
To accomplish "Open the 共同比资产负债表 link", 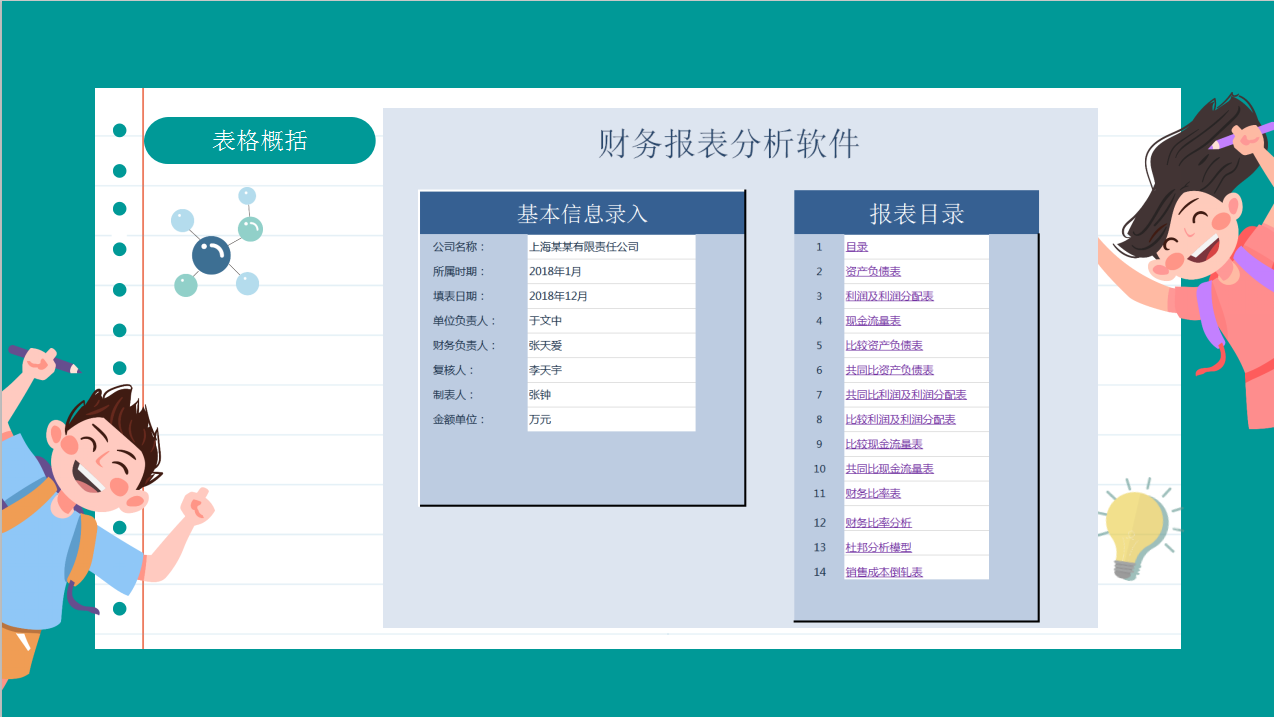I will click(890, 370).
